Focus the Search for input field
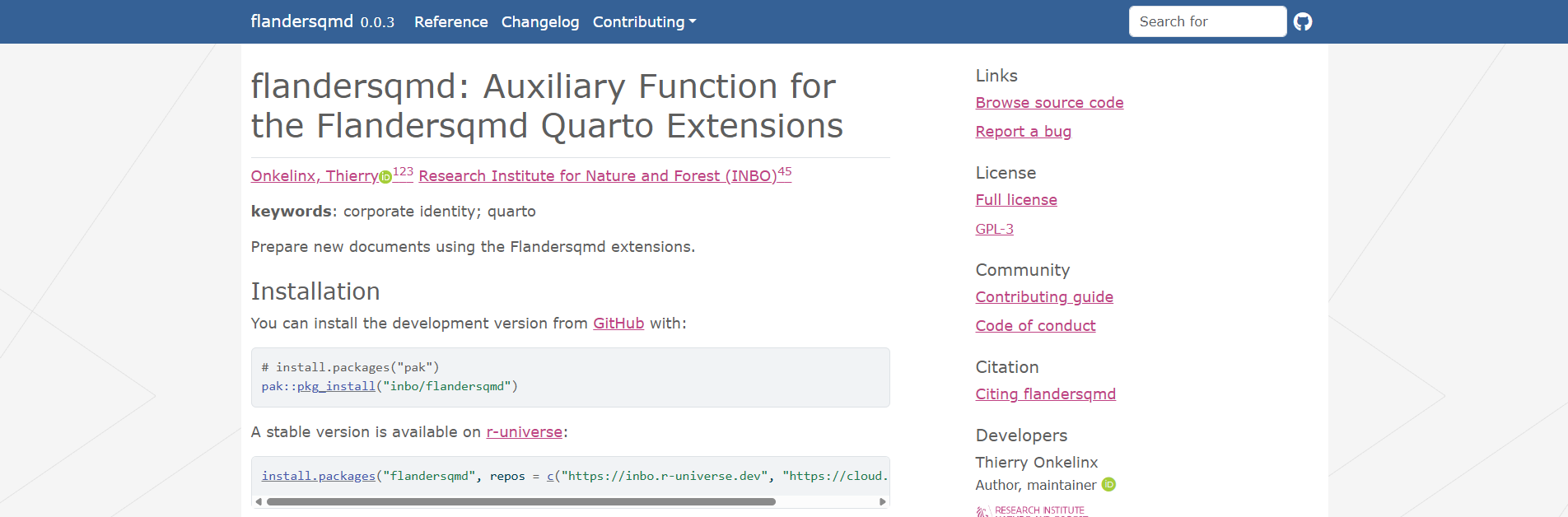This screenshot has height=517, width=1568. (x=1207, y=21)
